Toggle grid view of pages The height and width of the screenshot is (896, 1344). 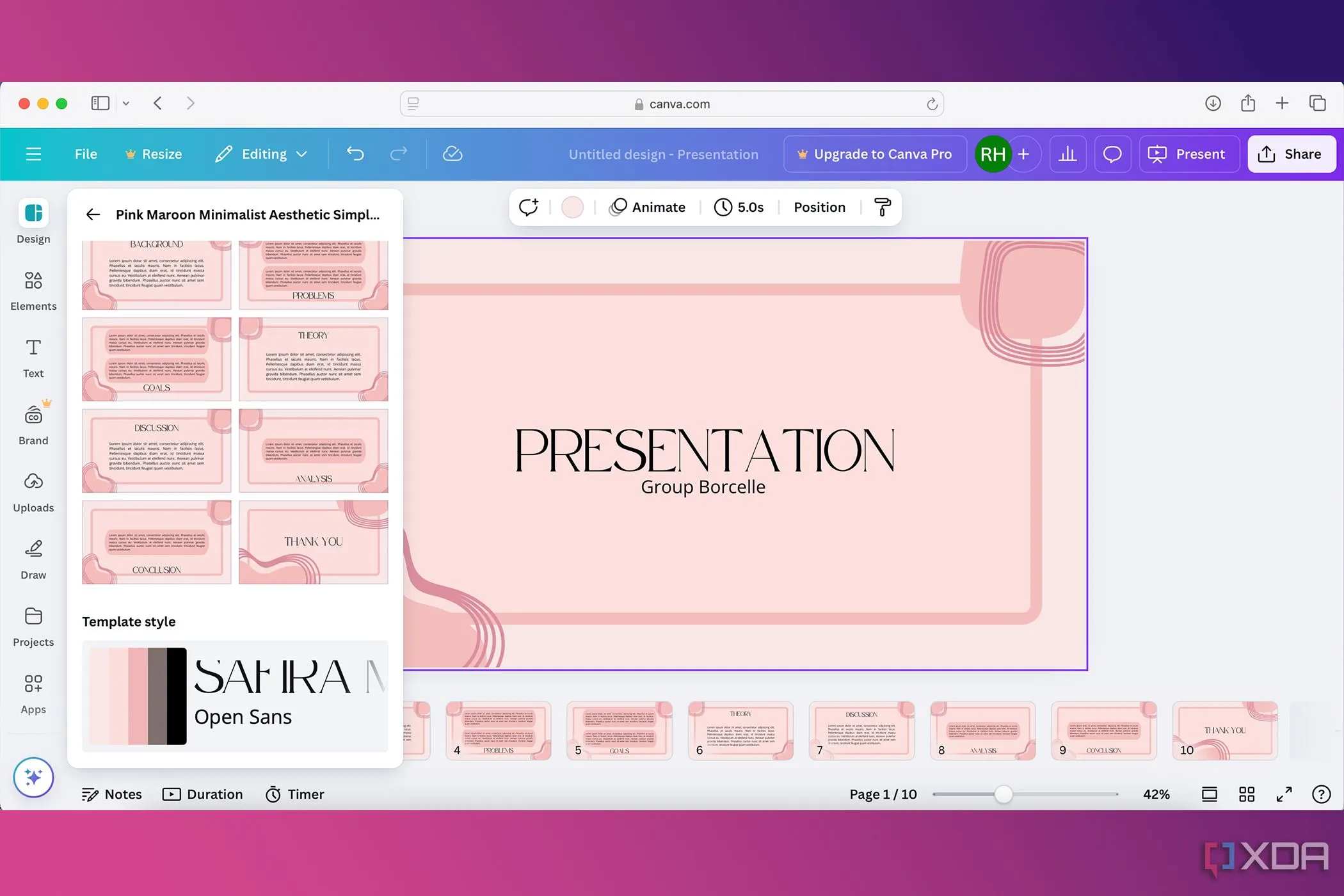pos(1247,794)
